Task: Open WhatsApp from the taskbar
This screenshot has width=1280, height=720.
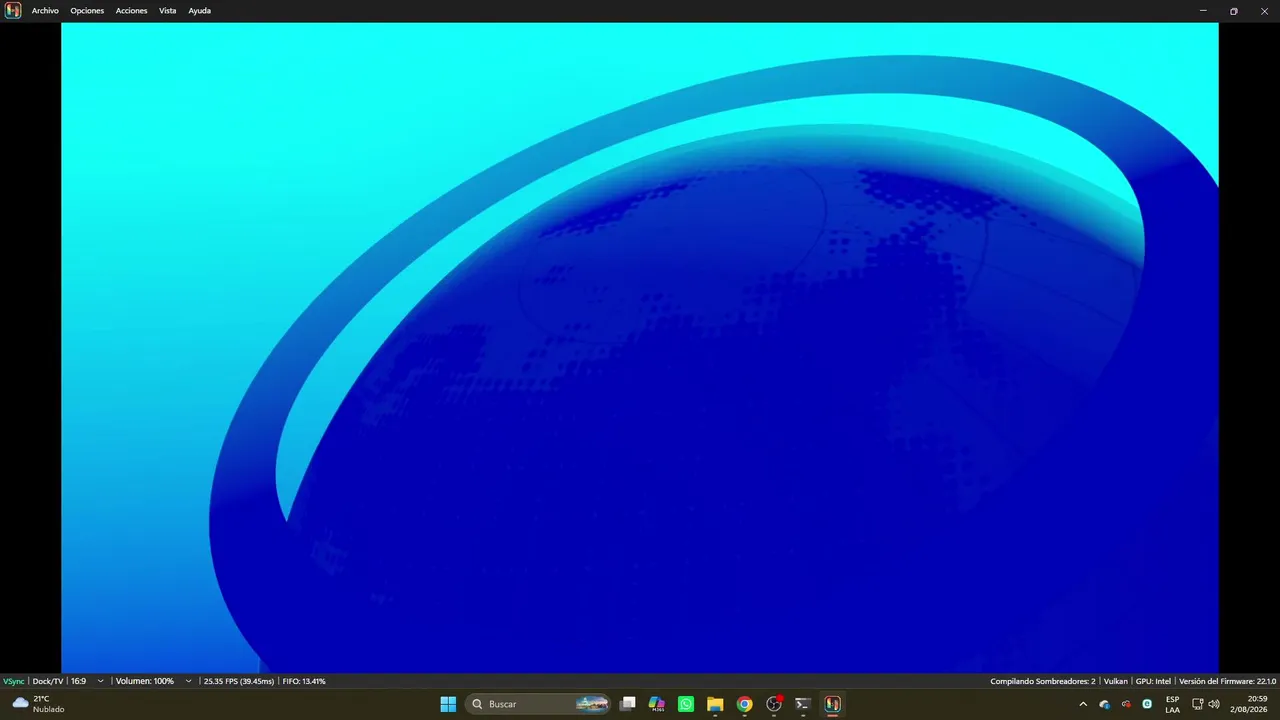Action: pos(686,704)
